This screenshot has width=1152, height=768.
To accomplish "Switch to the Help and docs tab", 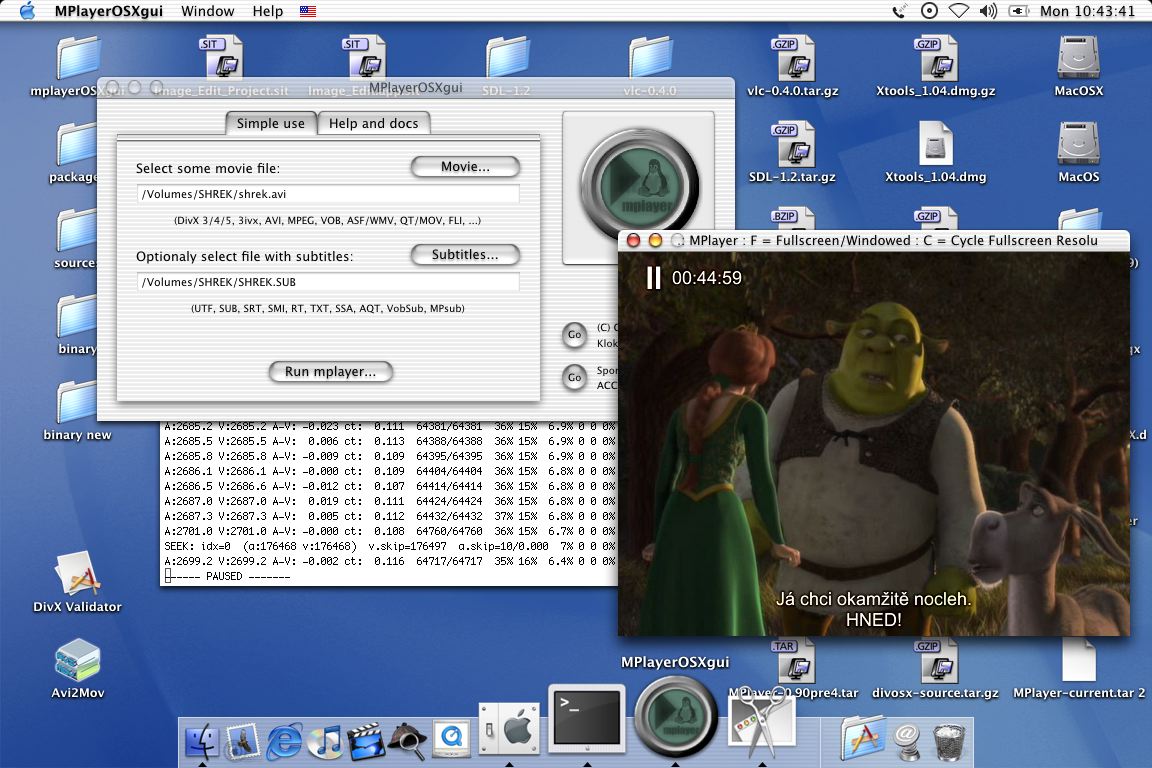I will coord(374,123).
